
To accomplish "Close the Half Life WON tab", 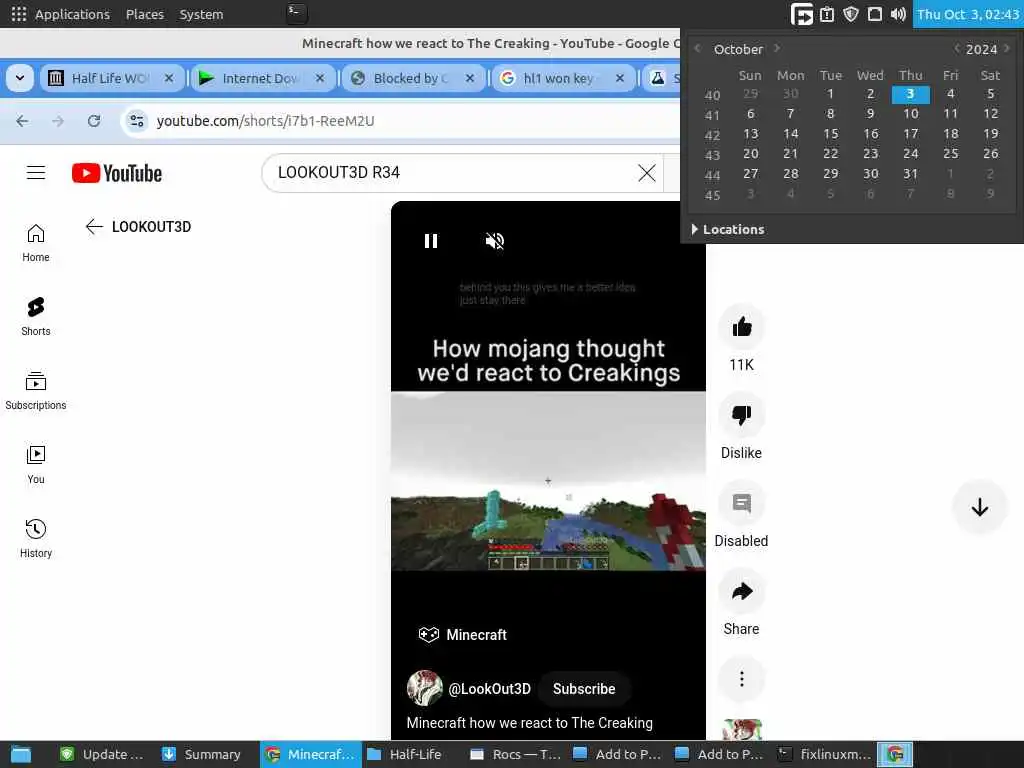I will 169,78.
